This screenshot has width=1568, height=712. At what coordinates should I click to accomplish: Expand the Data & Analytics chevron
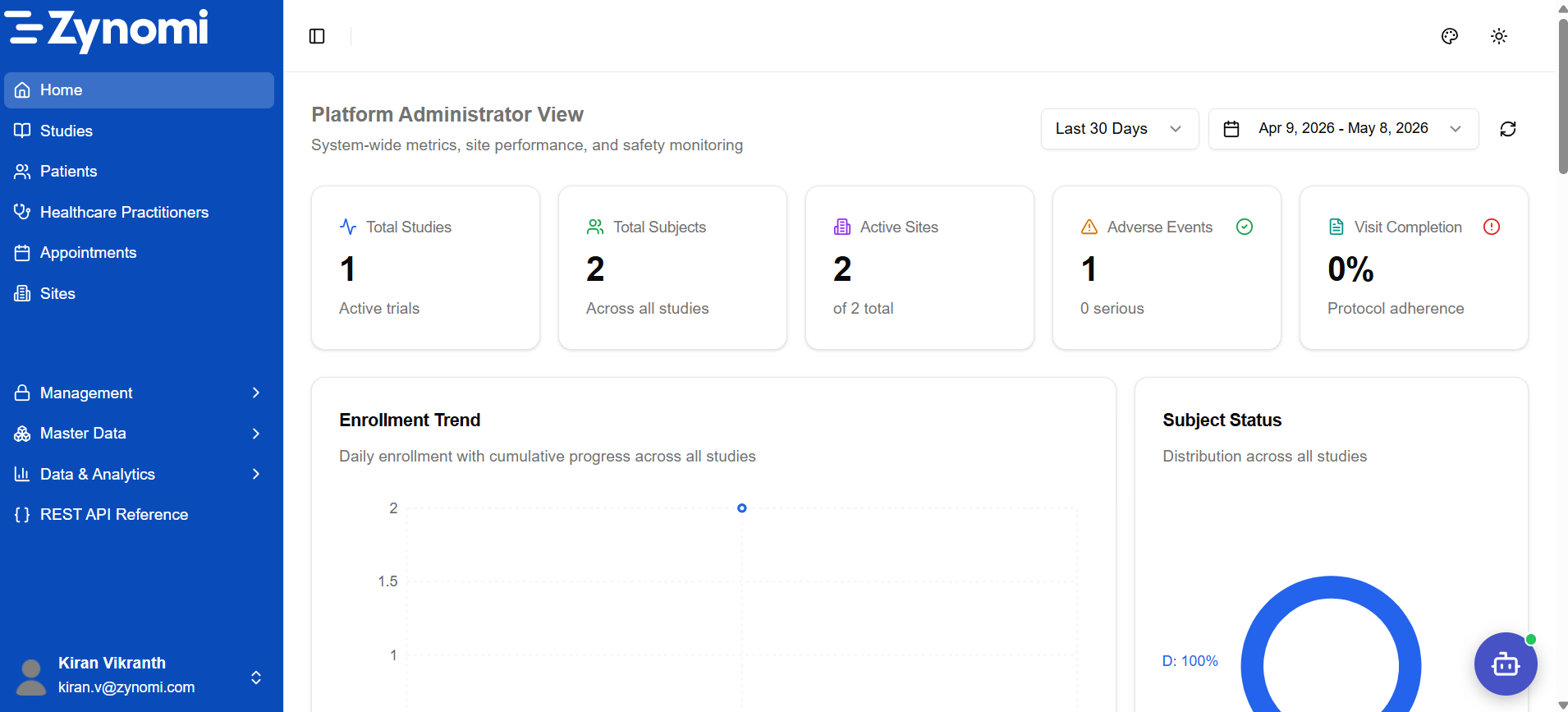tap(256, 474)
